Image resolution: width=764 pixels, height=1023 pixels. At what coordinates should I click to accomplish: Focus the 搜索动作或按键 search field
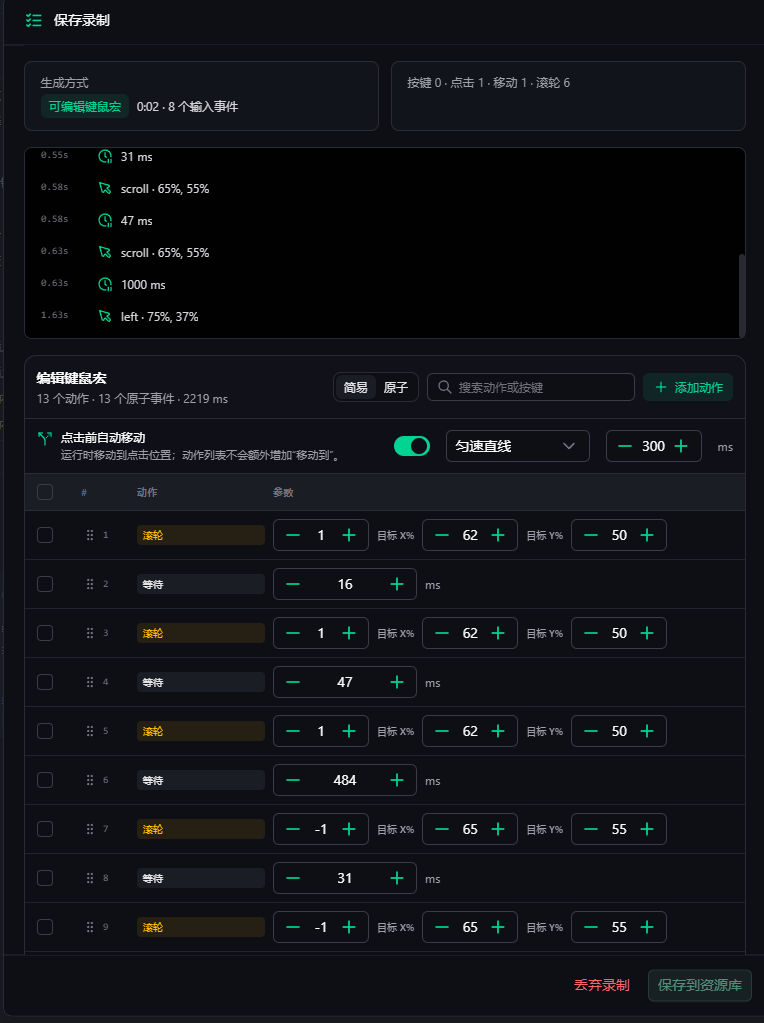click(x=530, y=387)
